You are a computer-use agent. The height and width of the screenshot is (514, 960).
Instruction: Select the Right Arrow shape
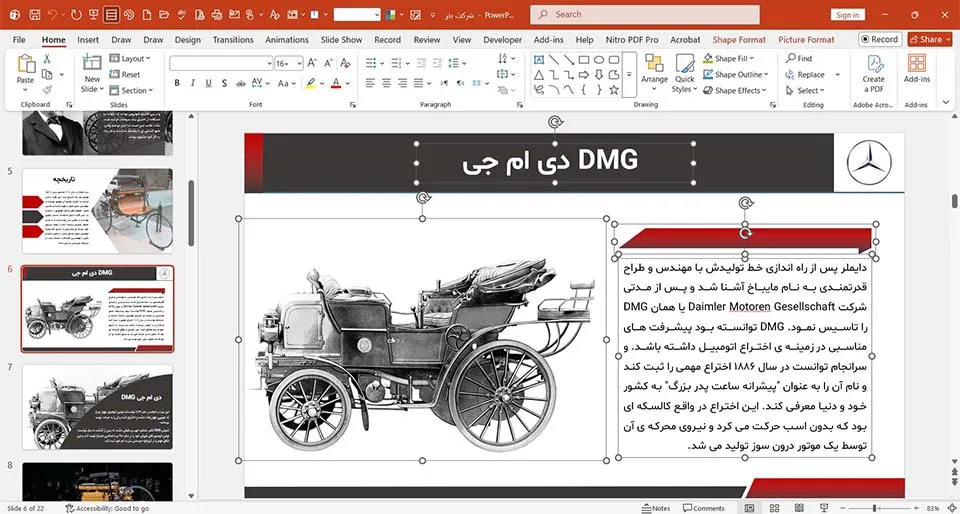coord(584,75)
